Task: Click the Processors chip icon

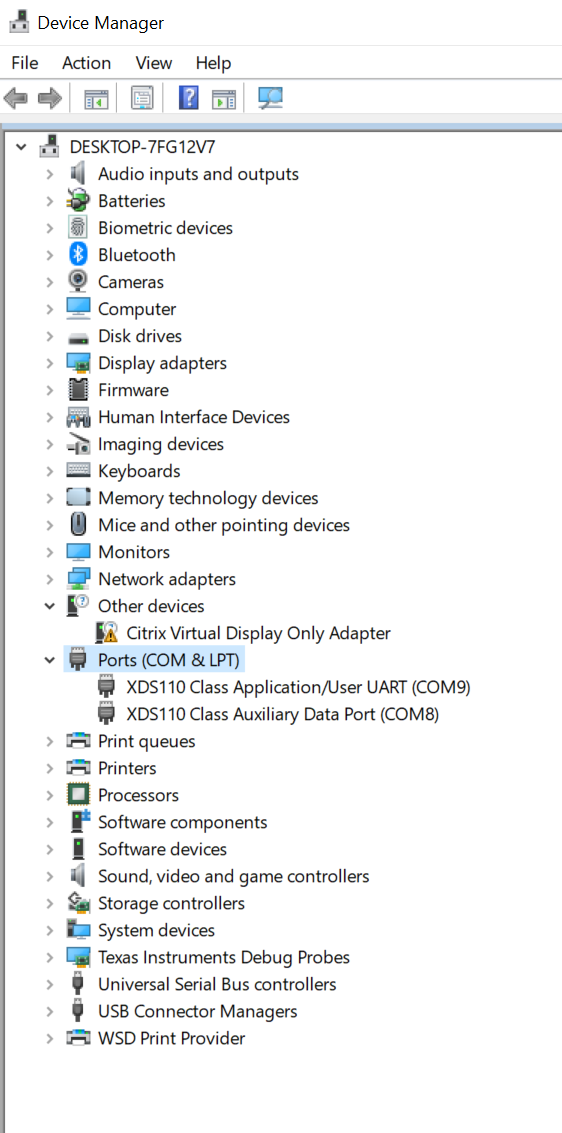Action: pos(78,795)
